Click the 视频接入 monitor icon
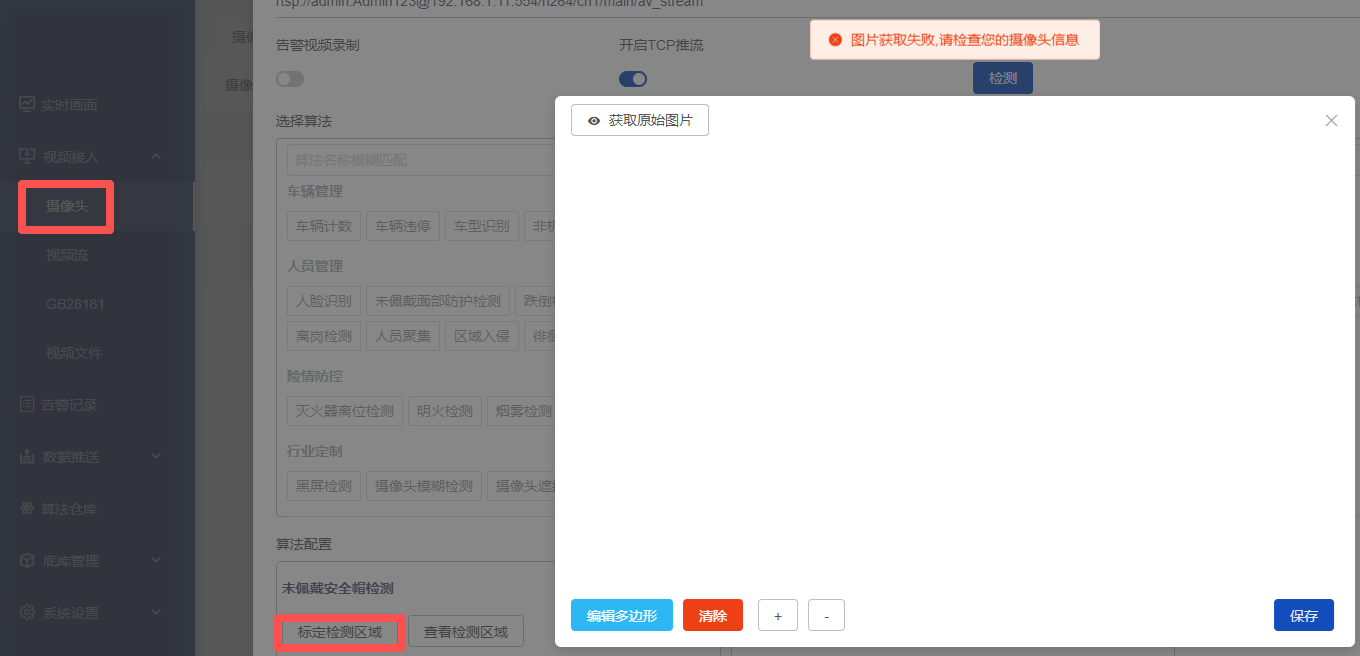Viewport: 1360px width, 656px height. click(27, 156)
